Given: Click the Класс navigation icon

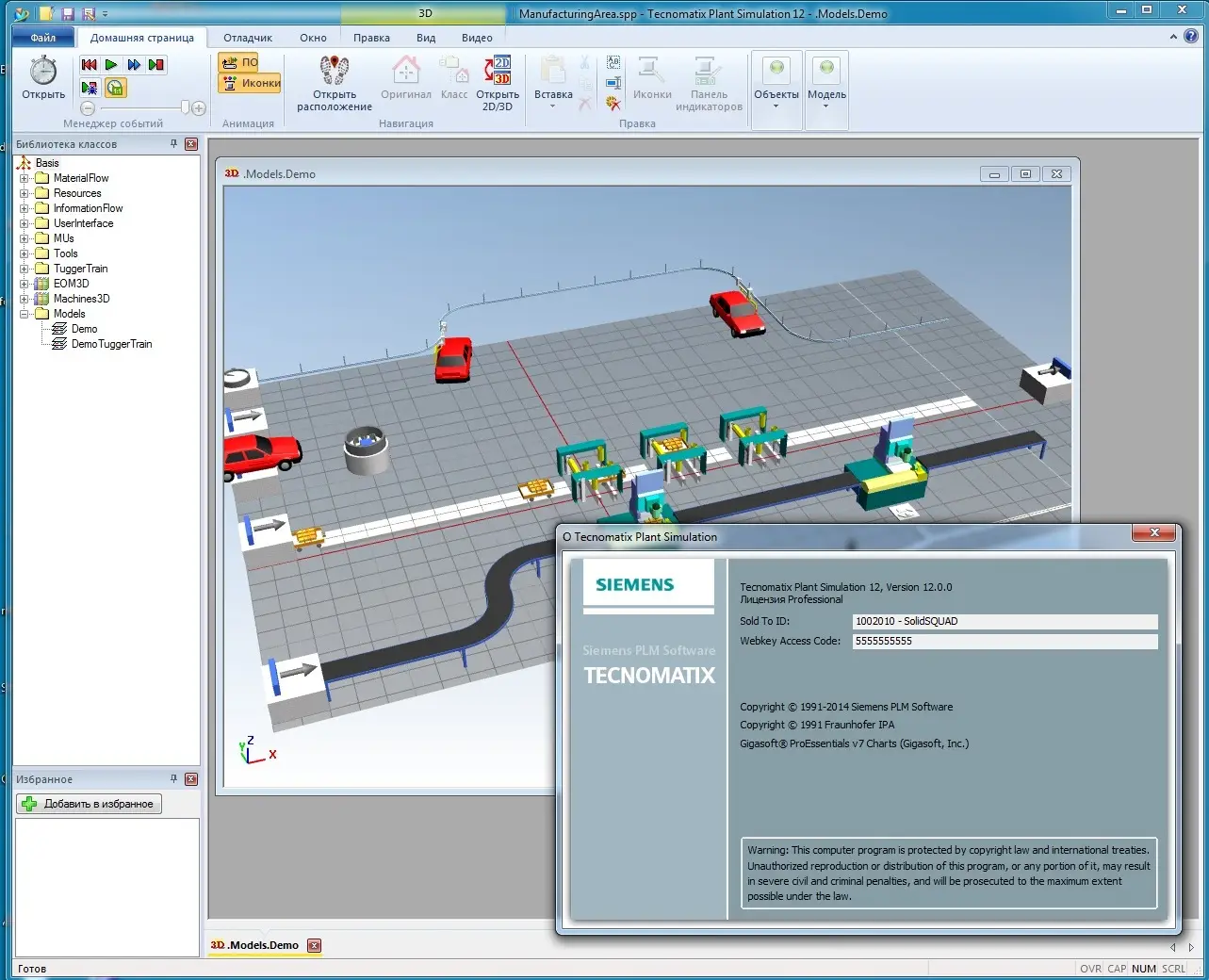Looking at the screenshot, I should (x=454, y=77).
